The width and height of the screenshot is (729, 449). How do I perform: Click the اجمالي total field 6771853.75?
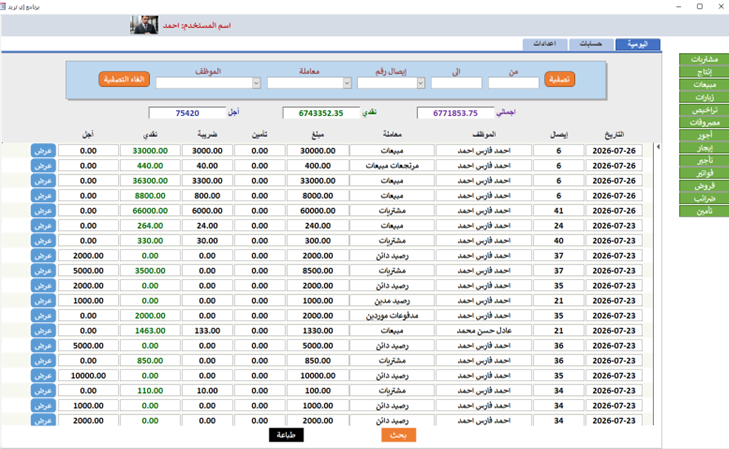click(x=456, y=113)
